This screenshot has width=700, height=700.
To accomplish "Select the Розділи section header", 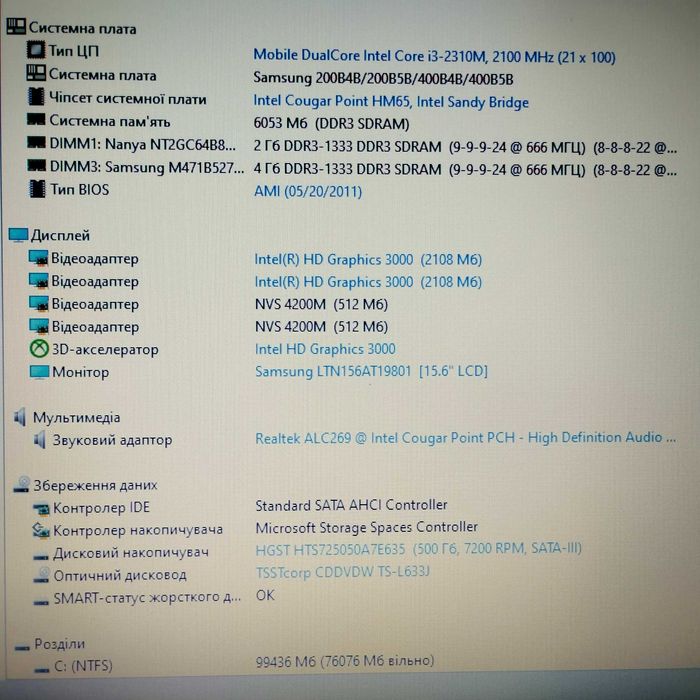I will (59, 644).
